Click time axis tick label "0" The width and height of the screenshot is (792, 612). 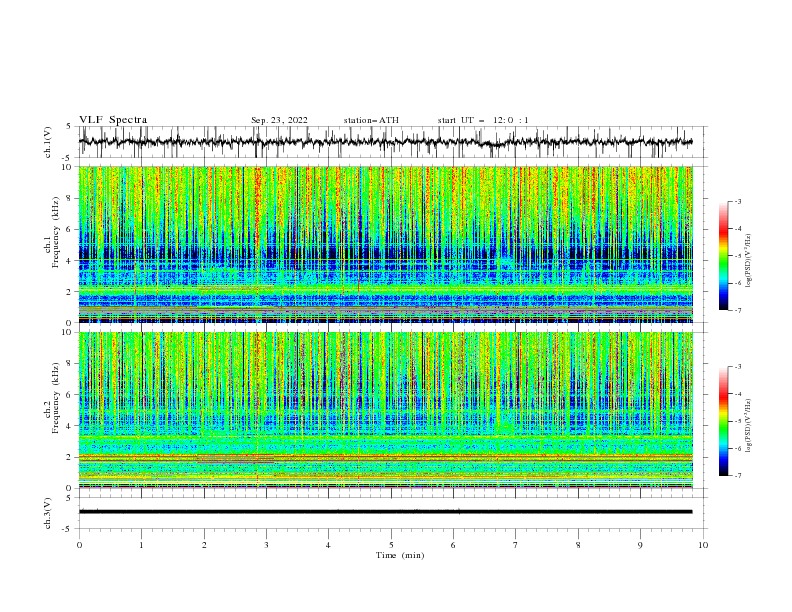coord(79,545)
